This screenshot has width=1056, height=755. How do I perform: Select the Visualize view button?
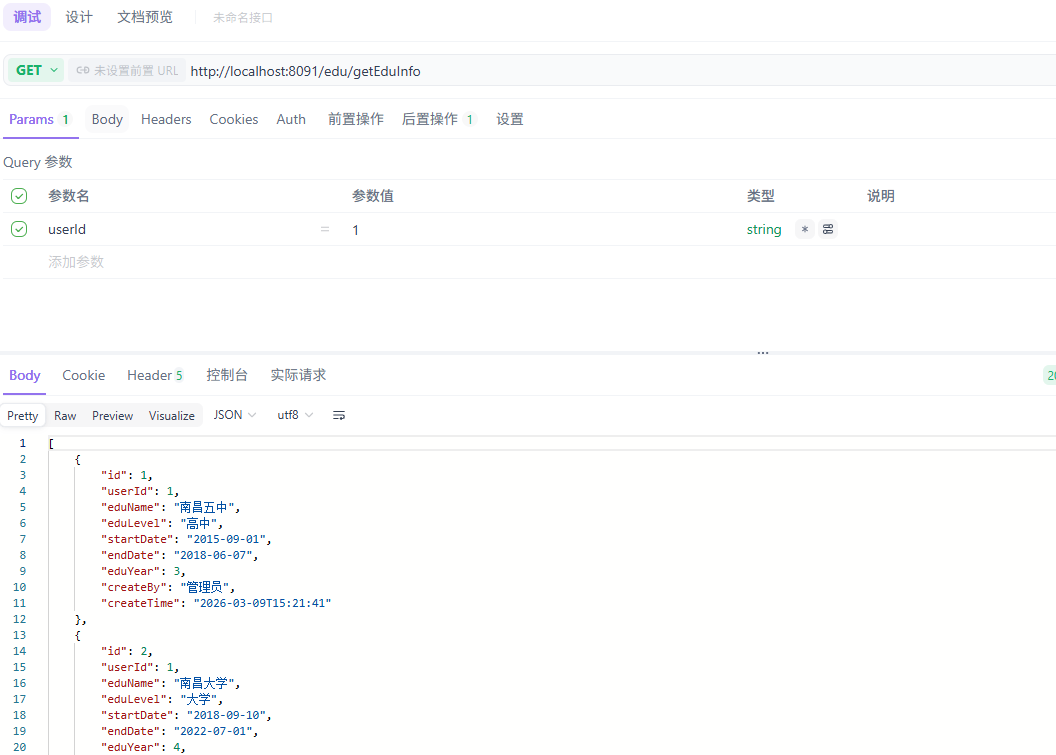[172, 416]
